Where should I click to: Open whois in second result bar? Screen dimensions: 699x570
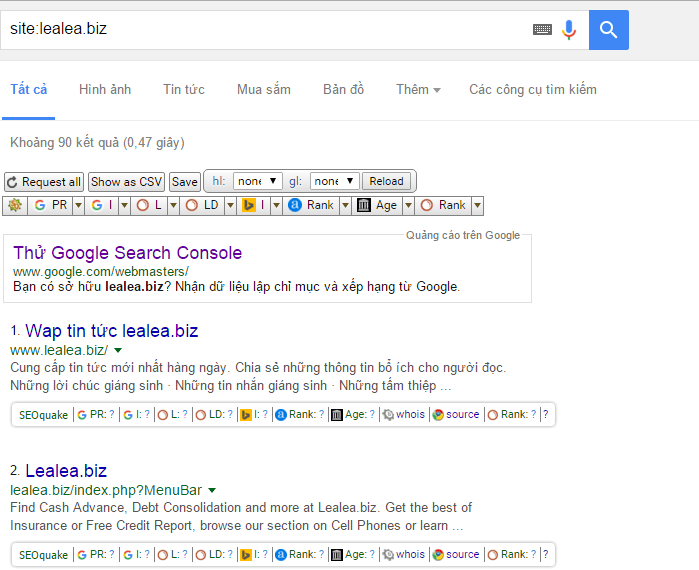pos(404,555)
